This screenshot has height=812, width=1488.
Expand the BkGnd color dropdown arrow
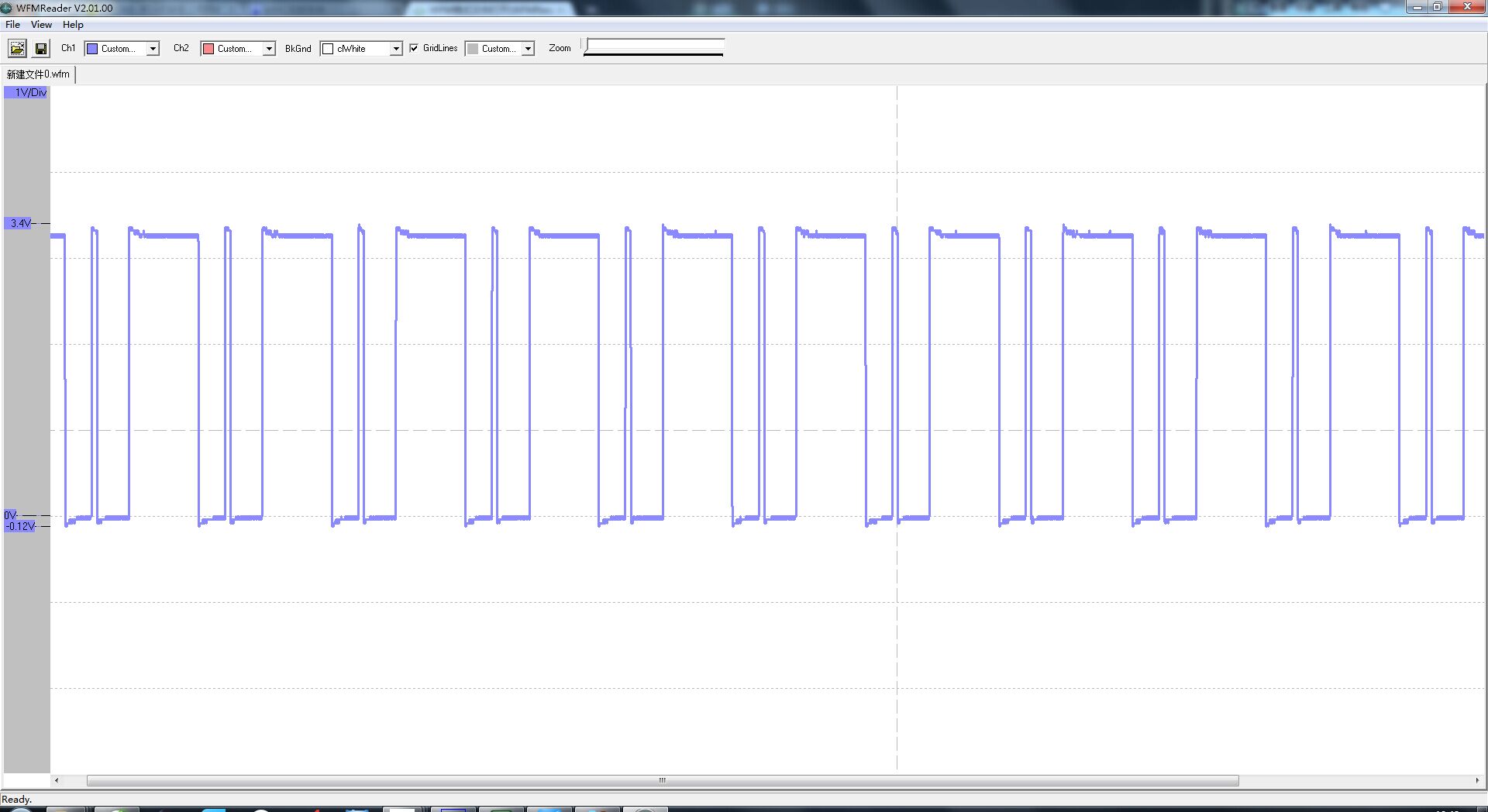pos(396,49)
